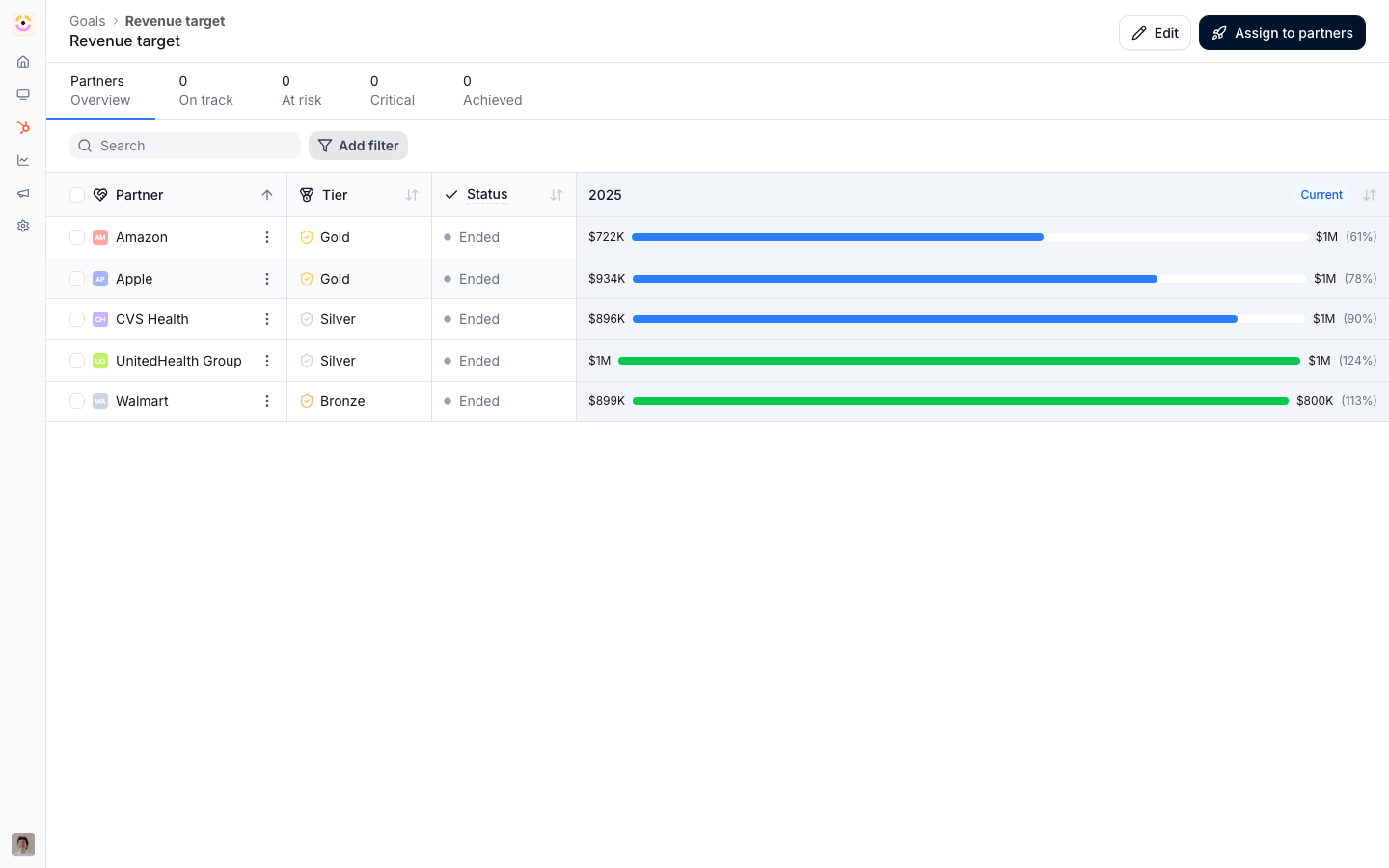Click the Gold tier shield icon for Apple

click(x=307, y=279)
